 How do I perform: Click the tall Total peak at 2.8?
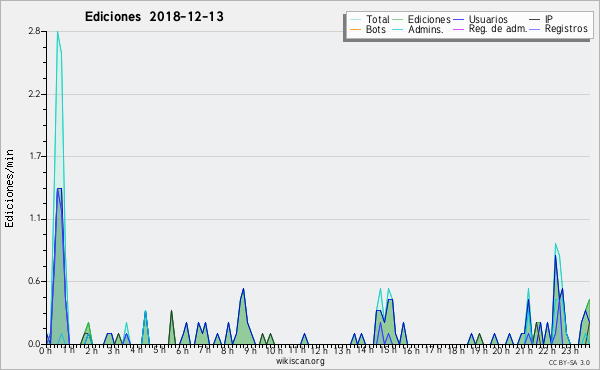point(57,32)
